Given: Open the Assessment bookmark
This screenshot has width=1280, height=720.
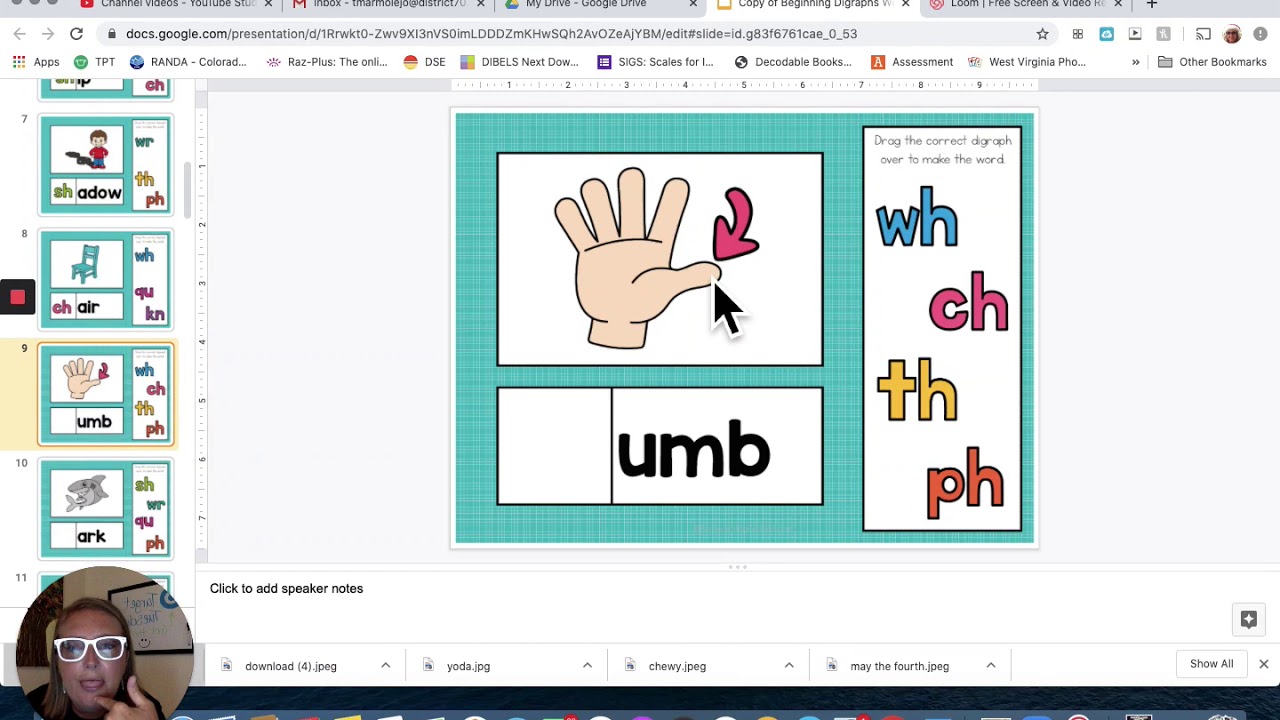Looking at the screenshot, I should 912,62.
